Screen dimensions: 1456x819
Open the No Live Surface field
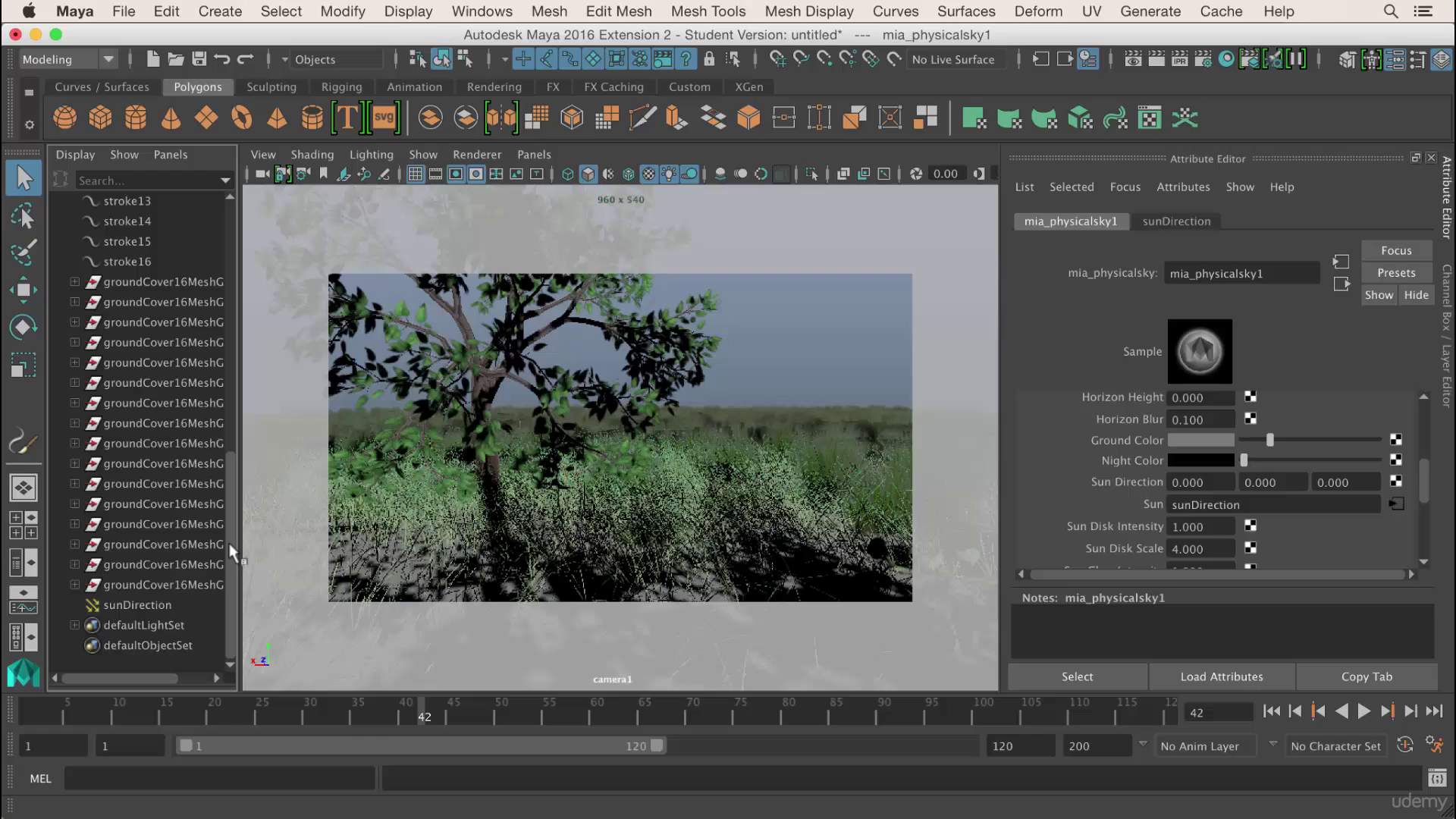957,59
